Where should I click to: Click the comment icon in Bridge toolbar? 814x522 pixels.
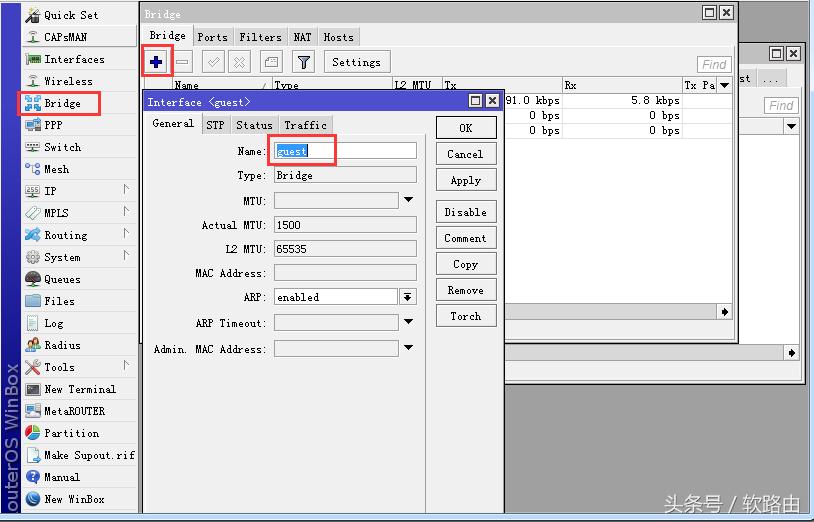pyautogui.click(x=271, y=62)
